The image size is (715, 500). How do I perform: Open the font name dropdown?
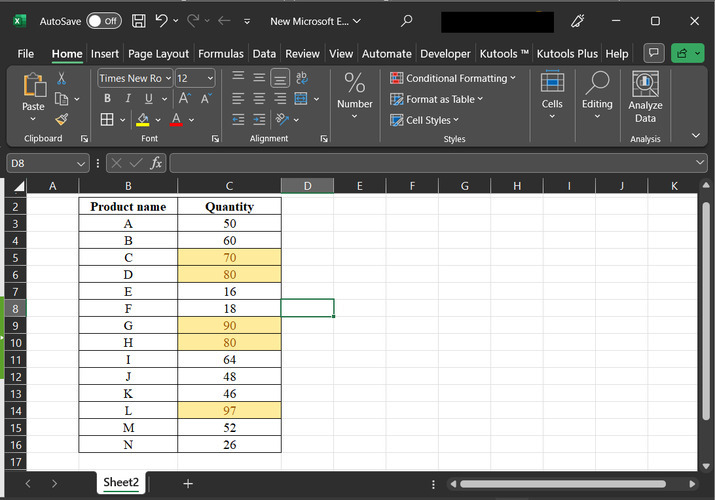[168, 78]
